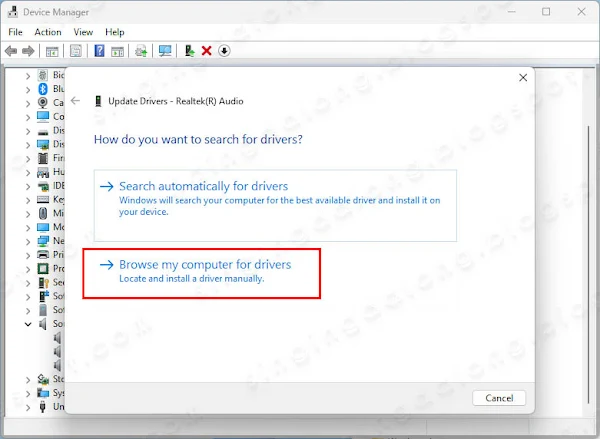Expand the Security devices chevron
The width and height of the screenshot is (600, 439).
[x=28, y=283]
